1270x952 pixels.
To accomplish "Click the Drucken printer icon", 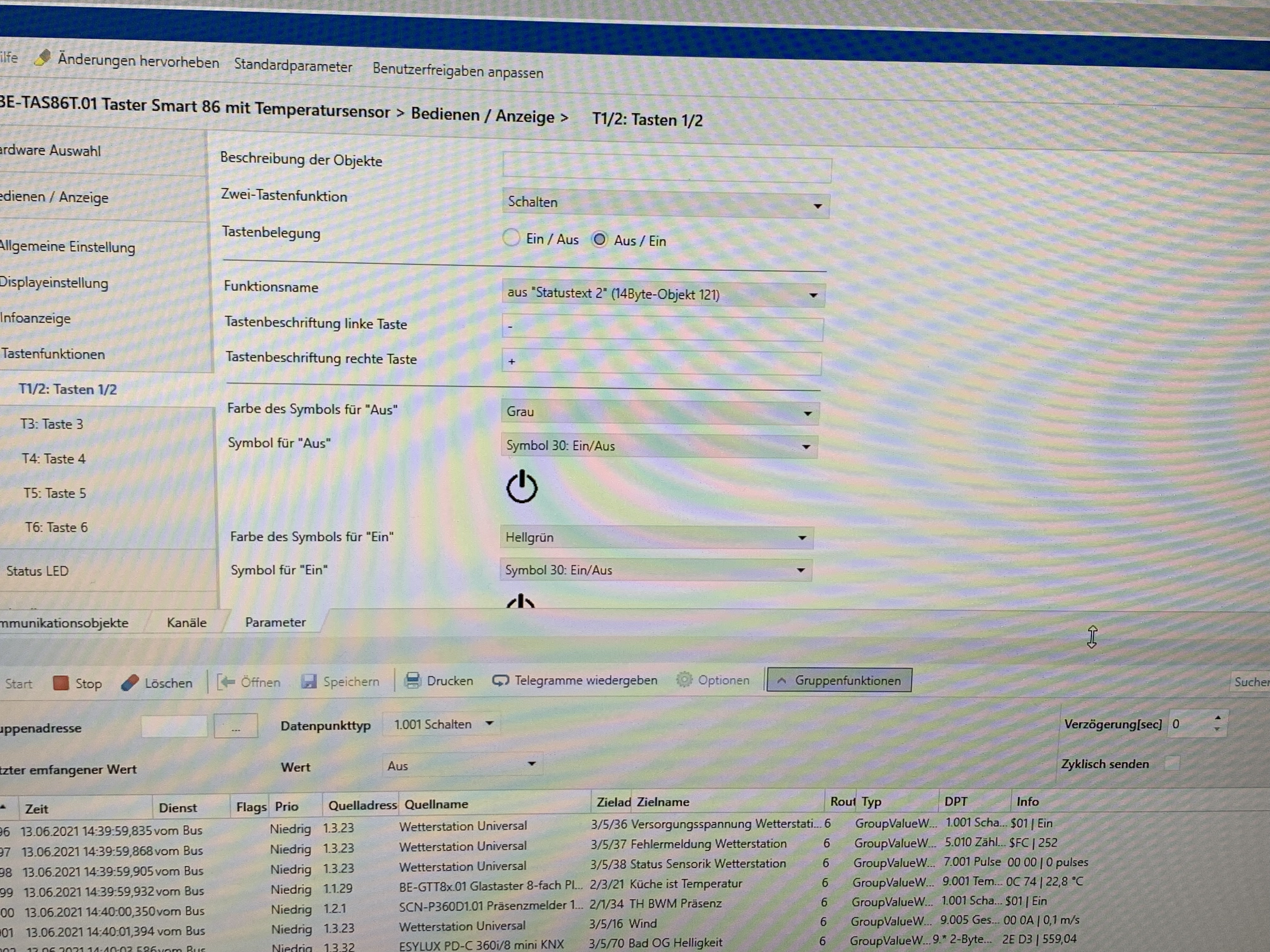I will coord(412,681).
